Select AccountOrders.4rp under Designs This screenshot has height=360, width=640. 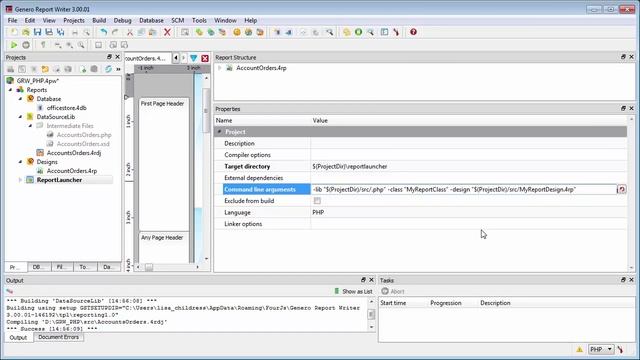coord(72,171)
